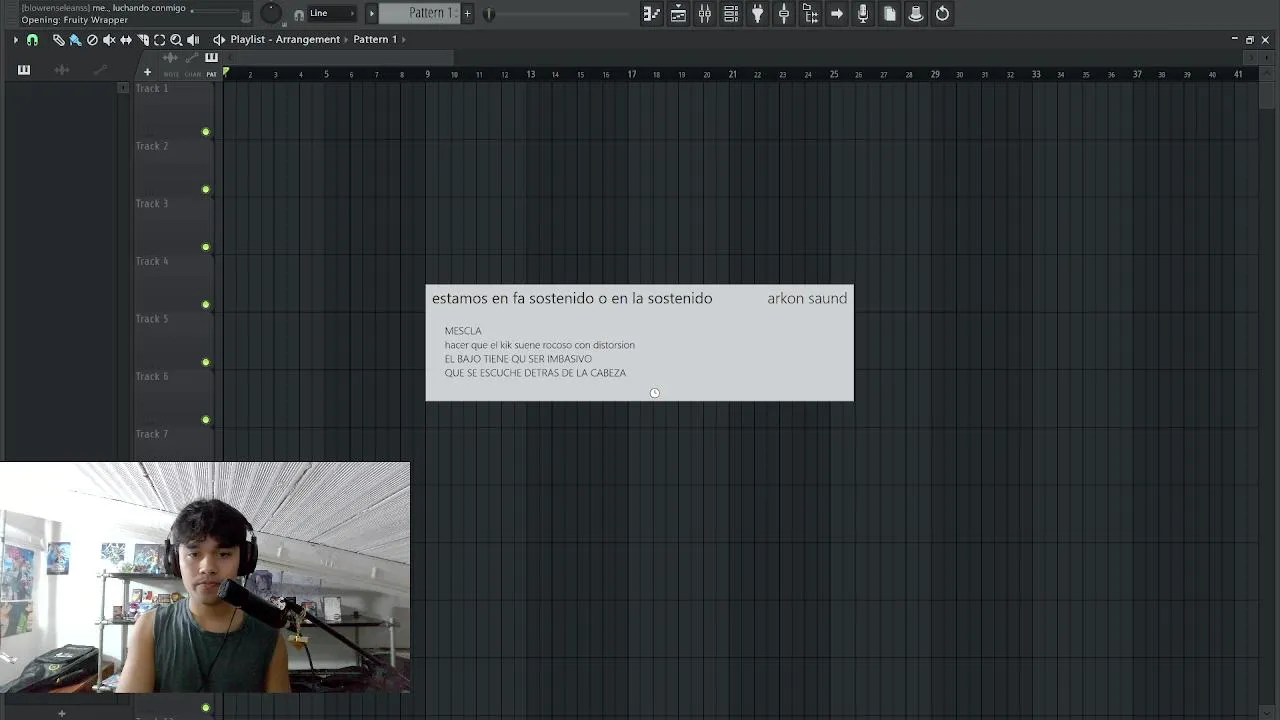Select the Select tool

pyautogui.click(x=159, y=40)
